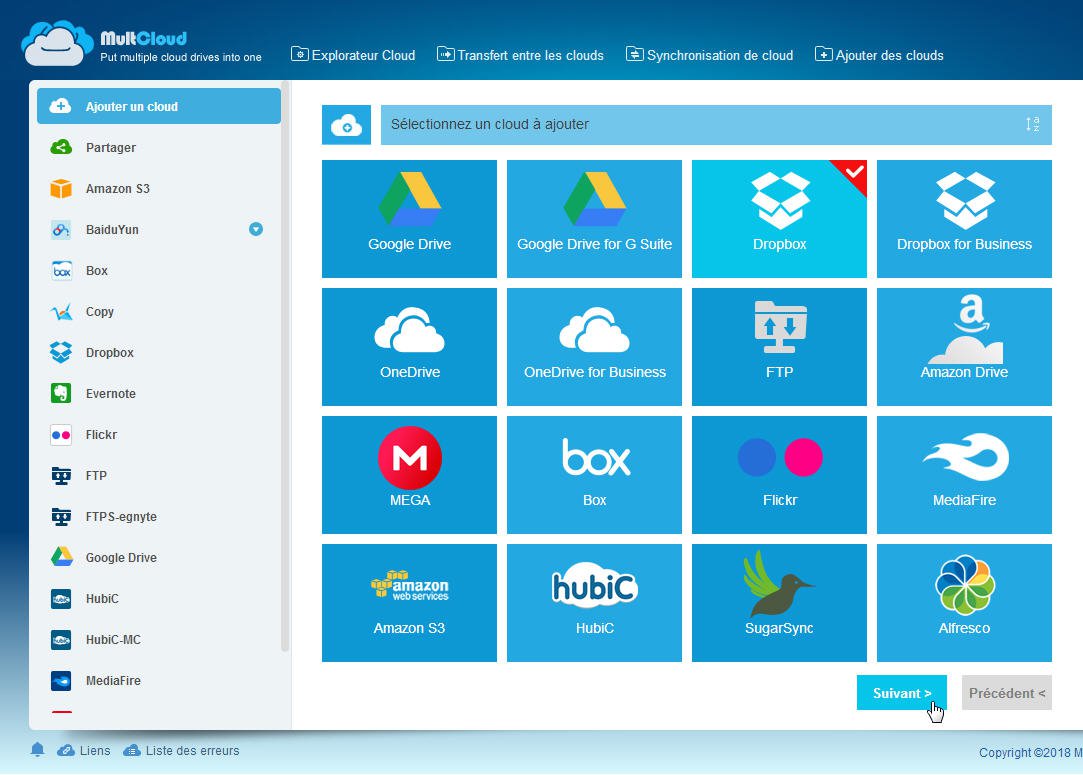
Task: Choose Google Drive for G Suite tile
Action: point(594,219)
